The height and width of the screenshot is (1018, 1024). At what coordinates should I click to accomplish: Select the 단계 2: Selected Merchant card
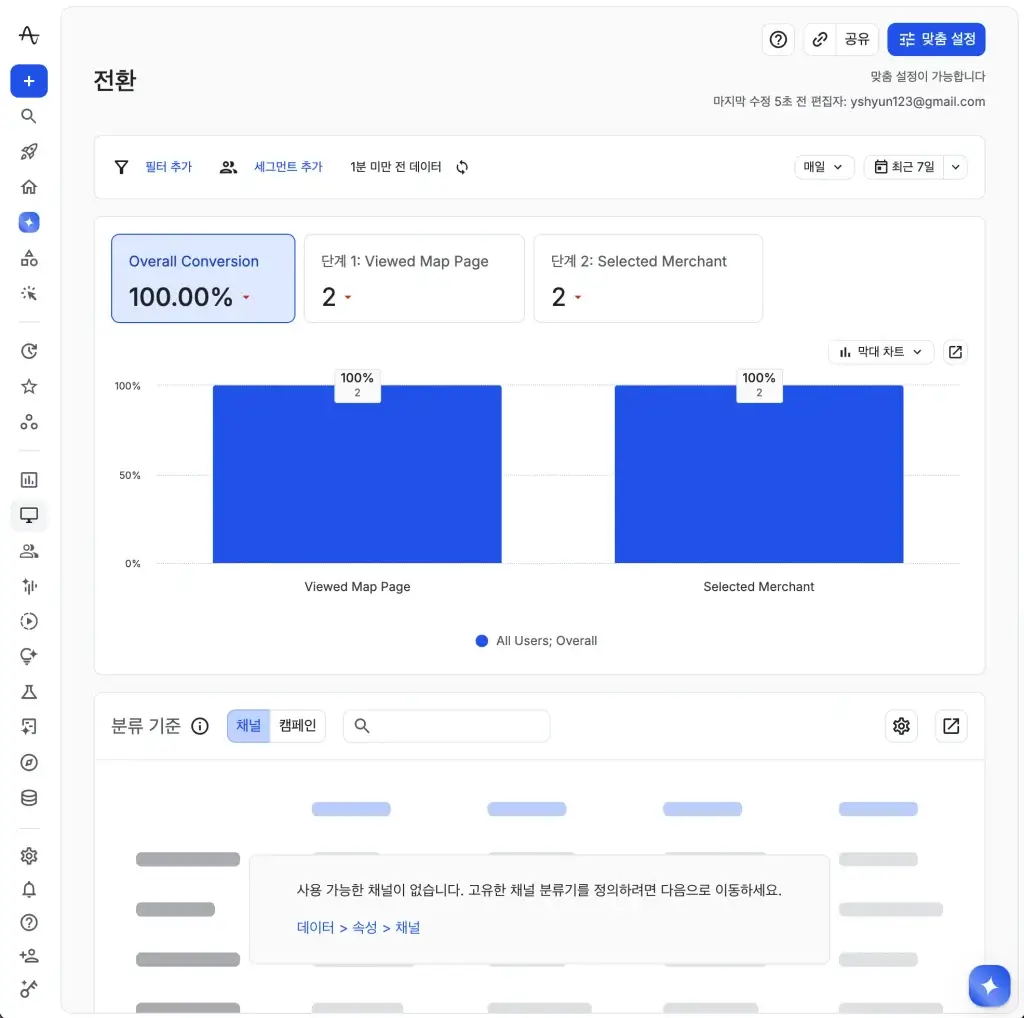click(648, 278)
